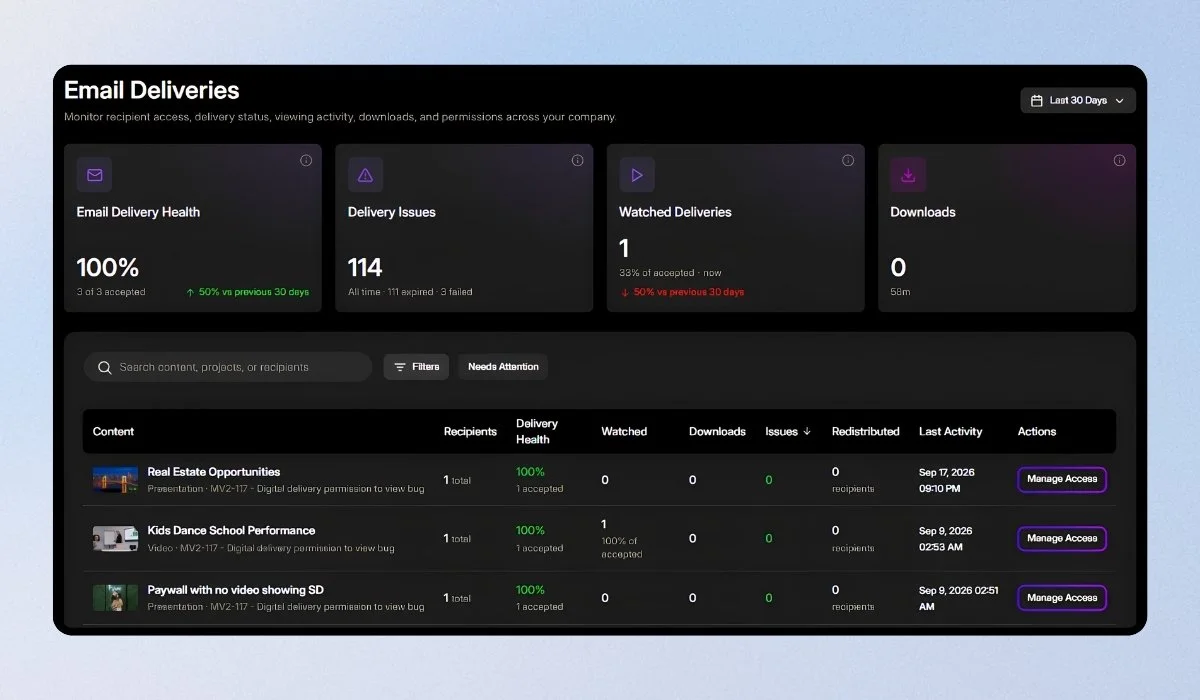Manage Access for Paywall with no video row

pos(1062,598)
